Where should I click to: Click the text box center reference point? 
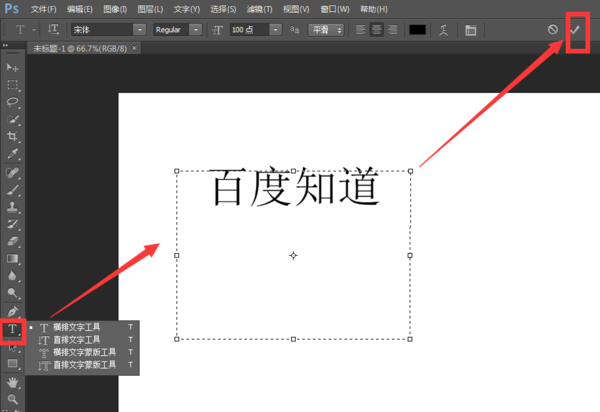293,256
